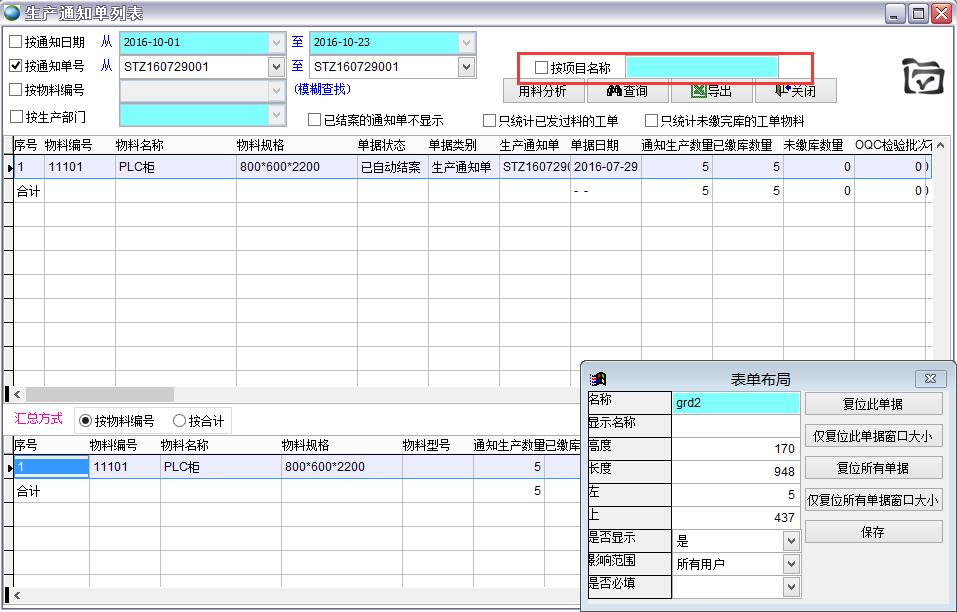The image size is (957, 612).
Task: Tick the 按项目名称 checkbox
Action: click(x=541, y=68)
